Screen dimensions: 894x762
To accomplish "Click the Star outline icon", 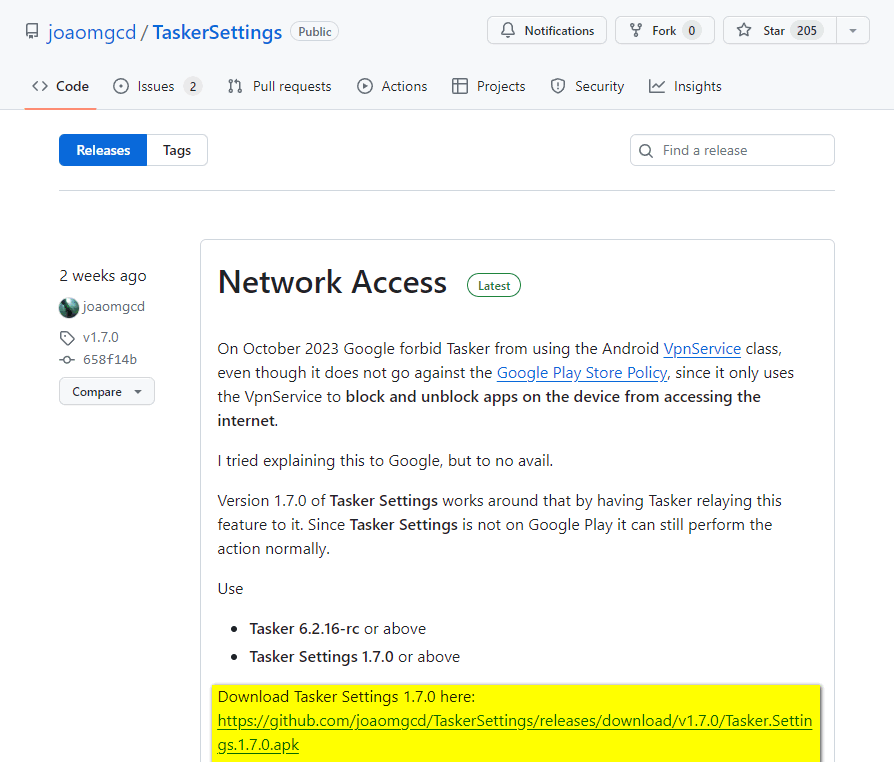I will [x=744, y=30].
